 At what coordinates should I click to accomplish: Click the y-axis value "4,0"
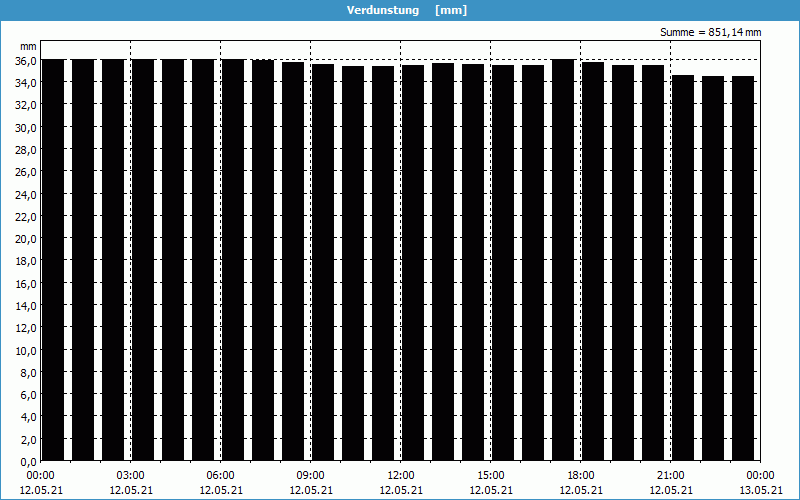tap(28, 417)
